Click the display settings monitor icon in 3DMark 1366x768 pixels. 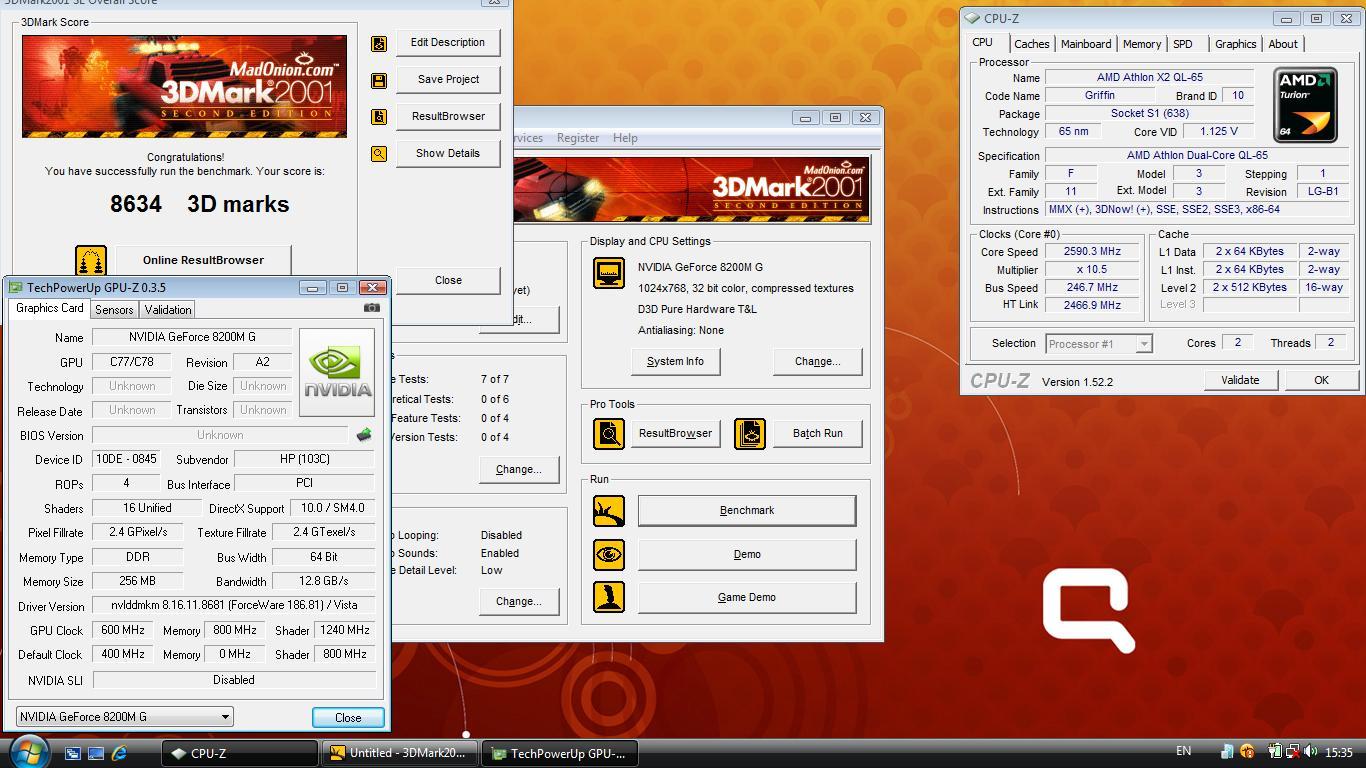tap(609, 273)
